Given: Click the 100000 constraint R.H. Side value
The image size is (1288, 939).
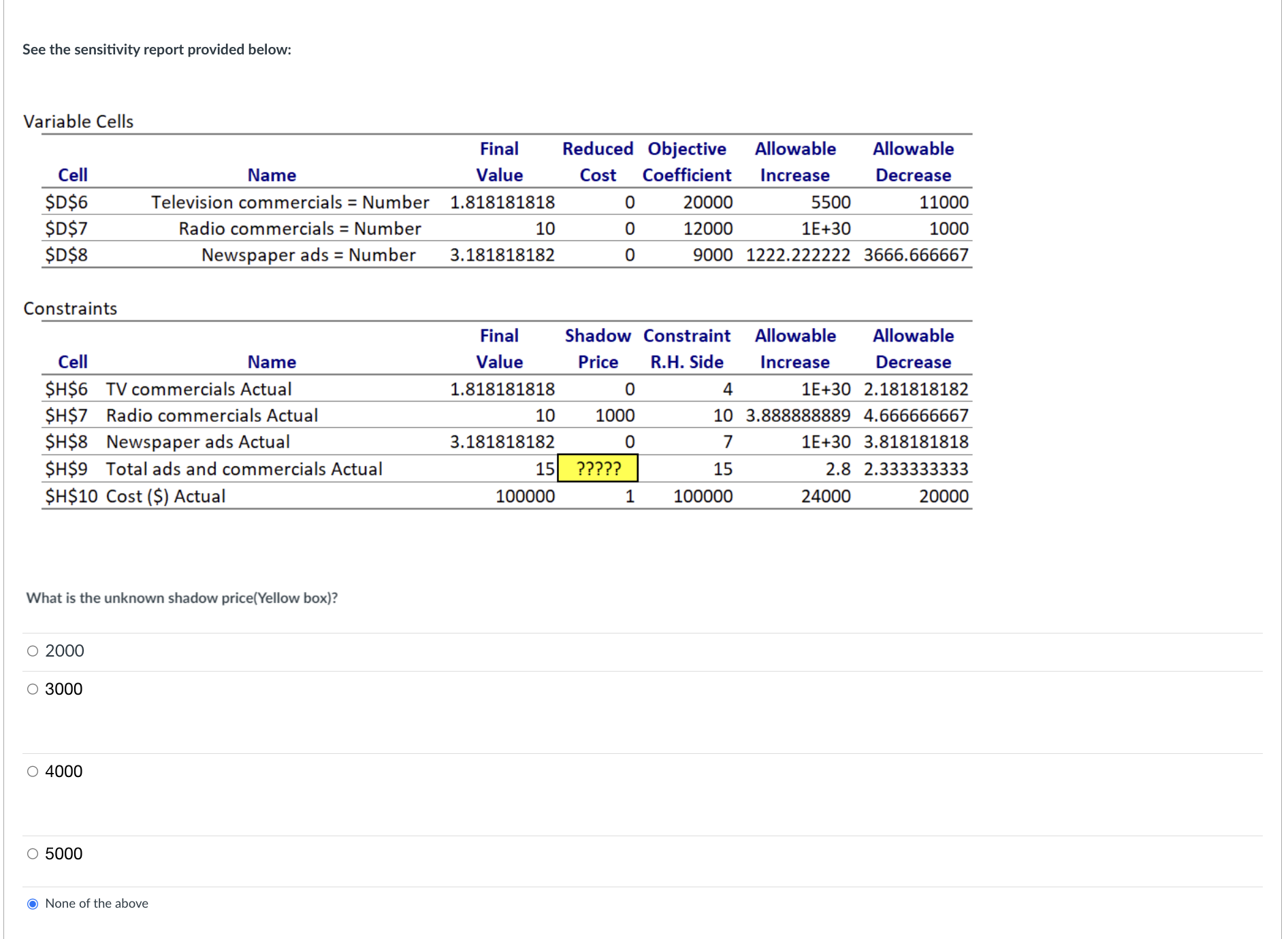Looking at the screenshot, I should click(702, 495).
